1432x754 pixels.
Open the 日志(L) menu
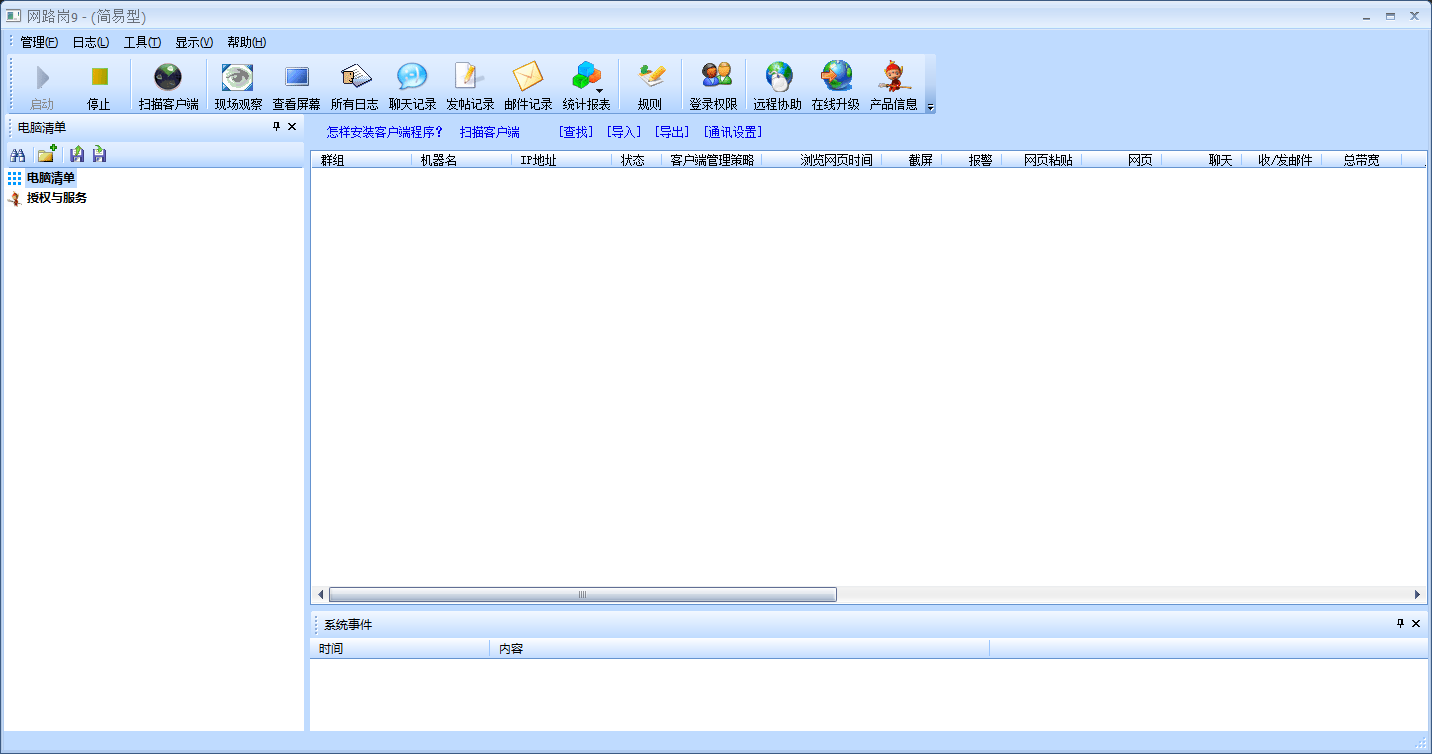pyautogui.click(x=90, y=42)
